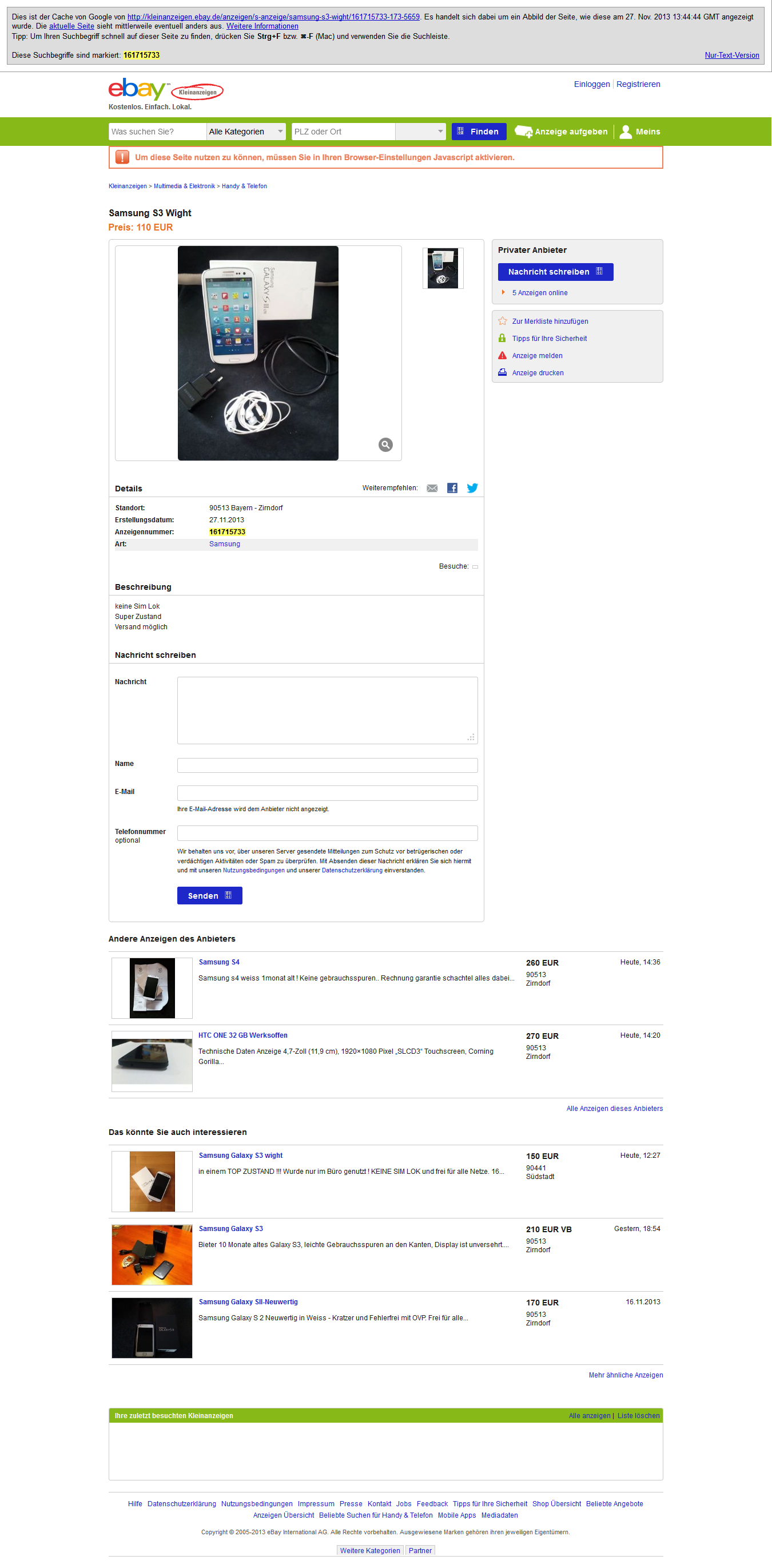Follow the Handy & Telefon breadcrumb link
Image resolution: width=772 pixels, height=1568 pixels.
point(244,186)
